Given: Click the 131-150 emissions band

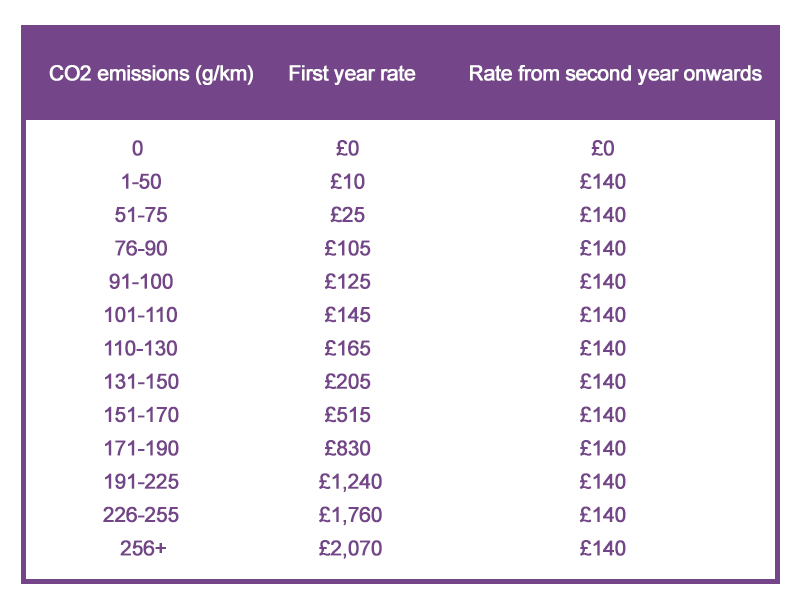Looking at the screenshot, I should pos(140,381).
